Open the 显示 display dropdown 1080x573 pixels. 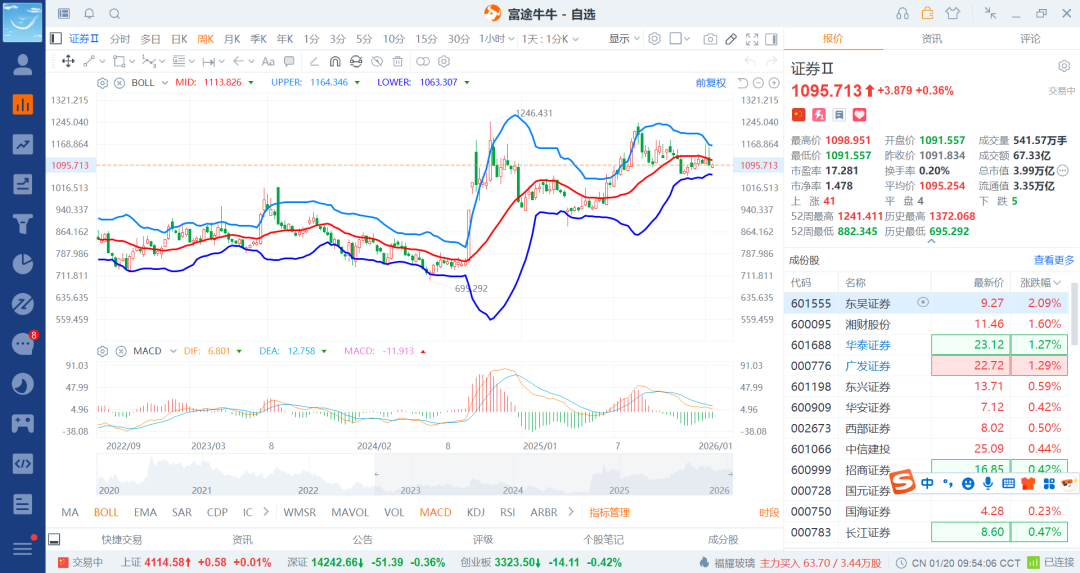pos(625,39)
